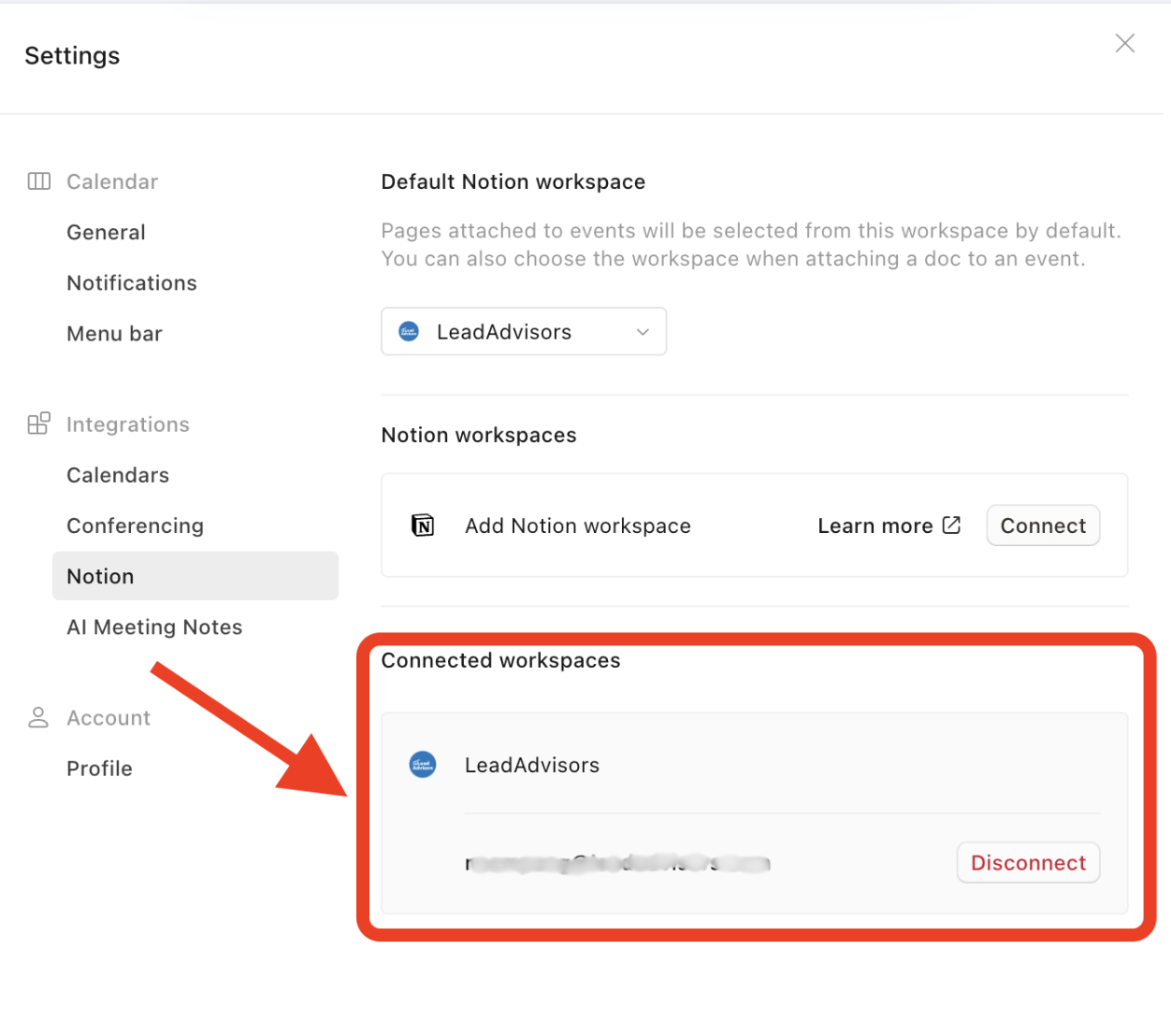The height and width of the screenshot is (1036, 1171).
Task: Click the Connect button for Notion workspace
Action: [1043, 525]
